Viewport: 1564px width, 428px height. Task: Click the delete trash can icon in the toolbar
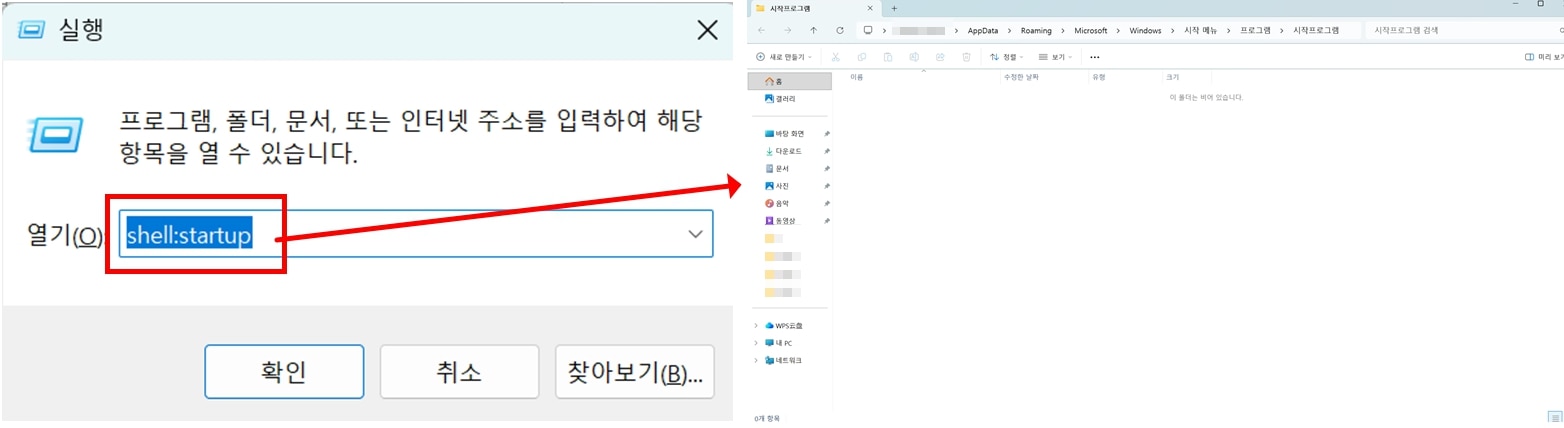pos(966,57)
